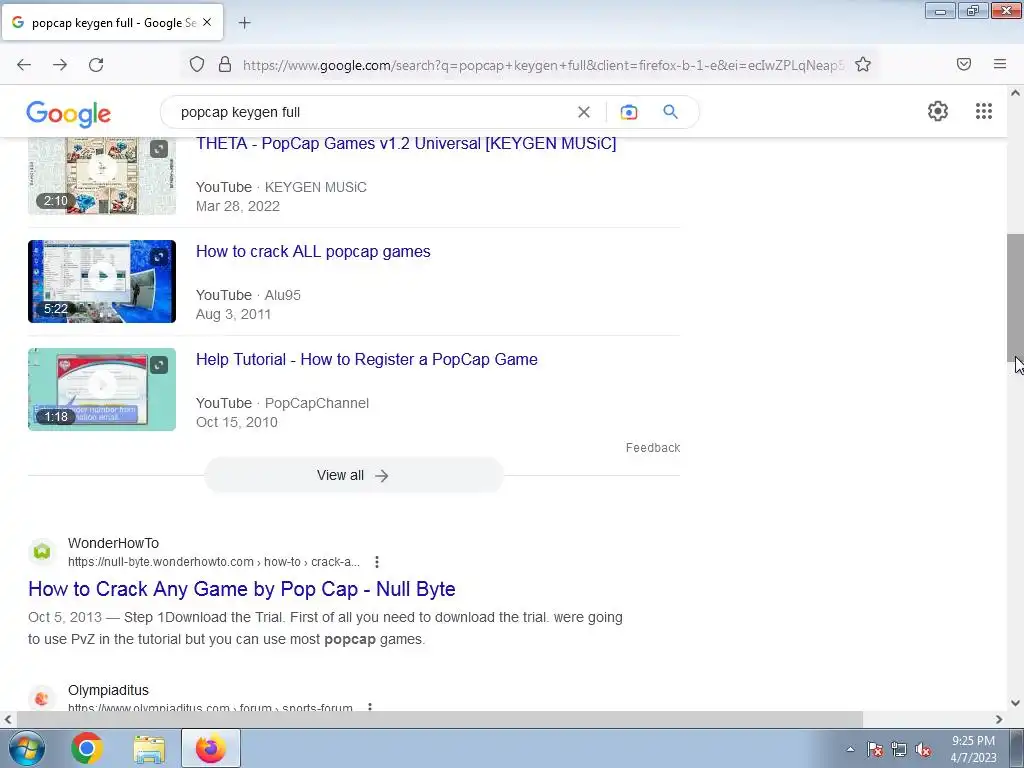Open the Action Center flag icon

click(x=874, y=749)
